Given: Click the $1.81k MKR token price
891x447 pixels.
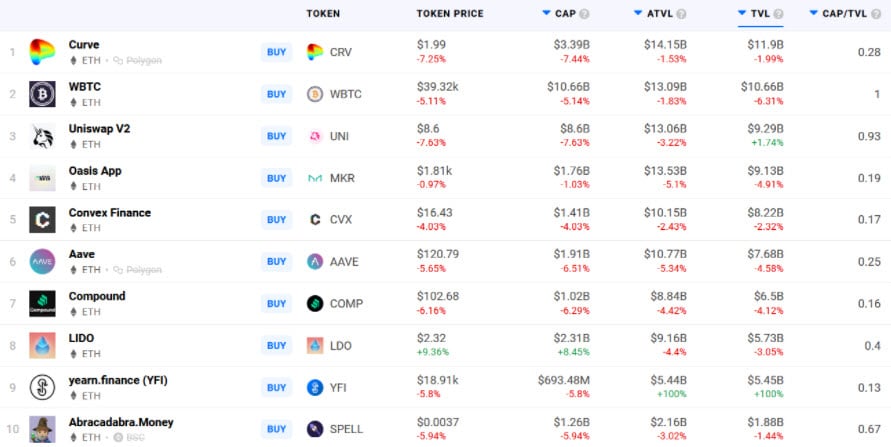Looking at the screenshot, I should click(435, 170).
